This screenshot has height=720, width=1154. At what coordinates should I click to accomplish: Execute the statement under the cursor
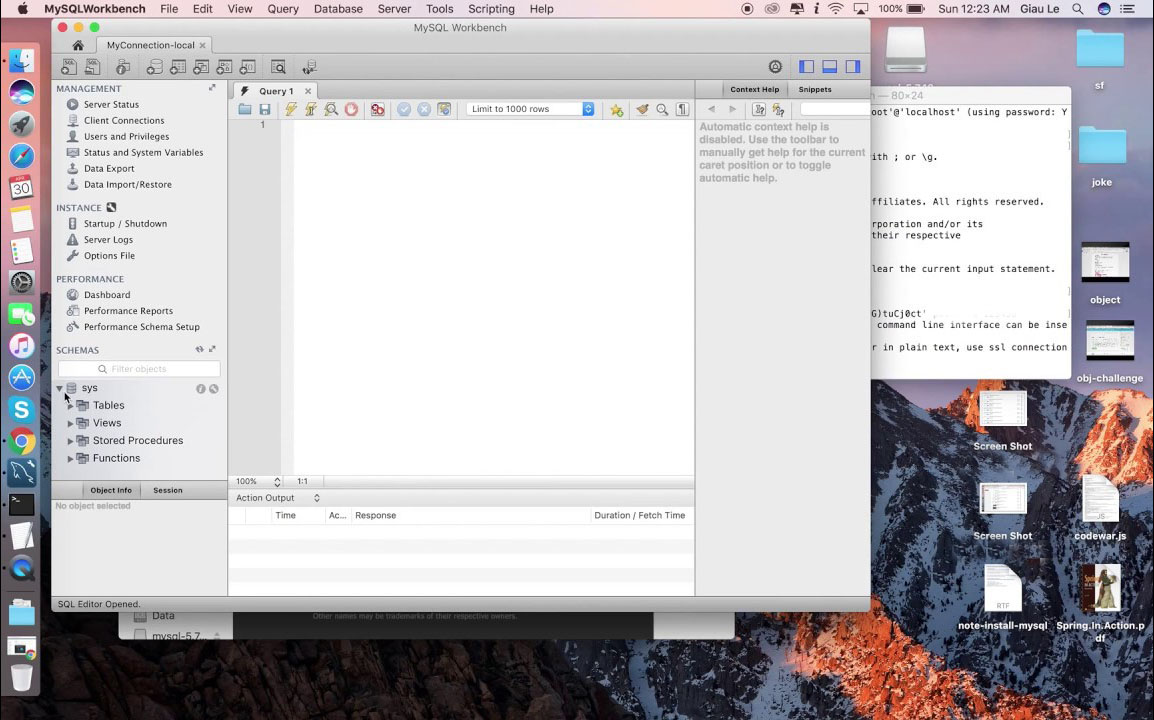tap(311, 109)
